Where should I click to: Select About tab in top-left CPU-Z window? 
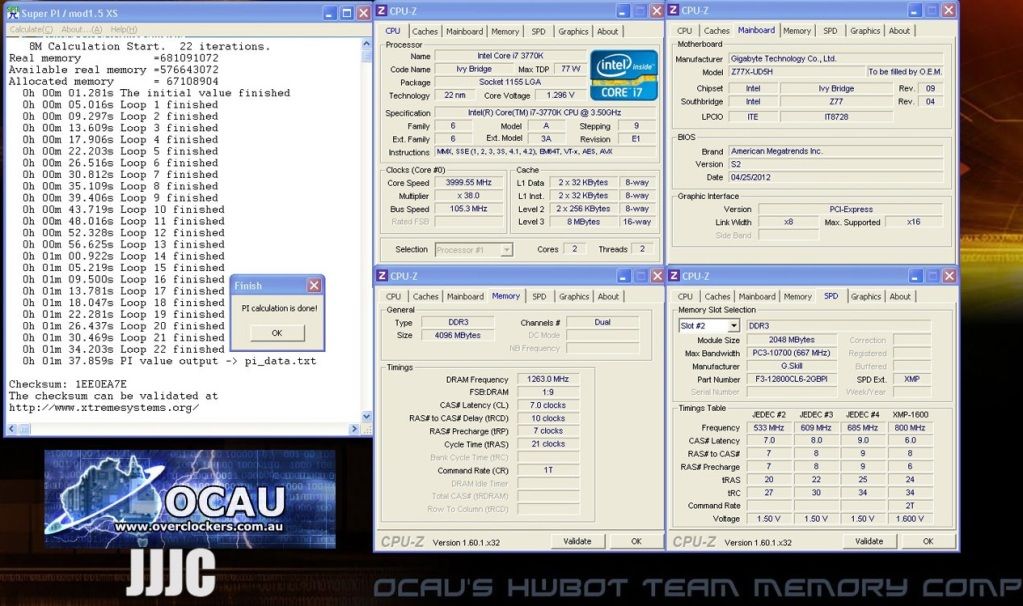tap(607, 31)
